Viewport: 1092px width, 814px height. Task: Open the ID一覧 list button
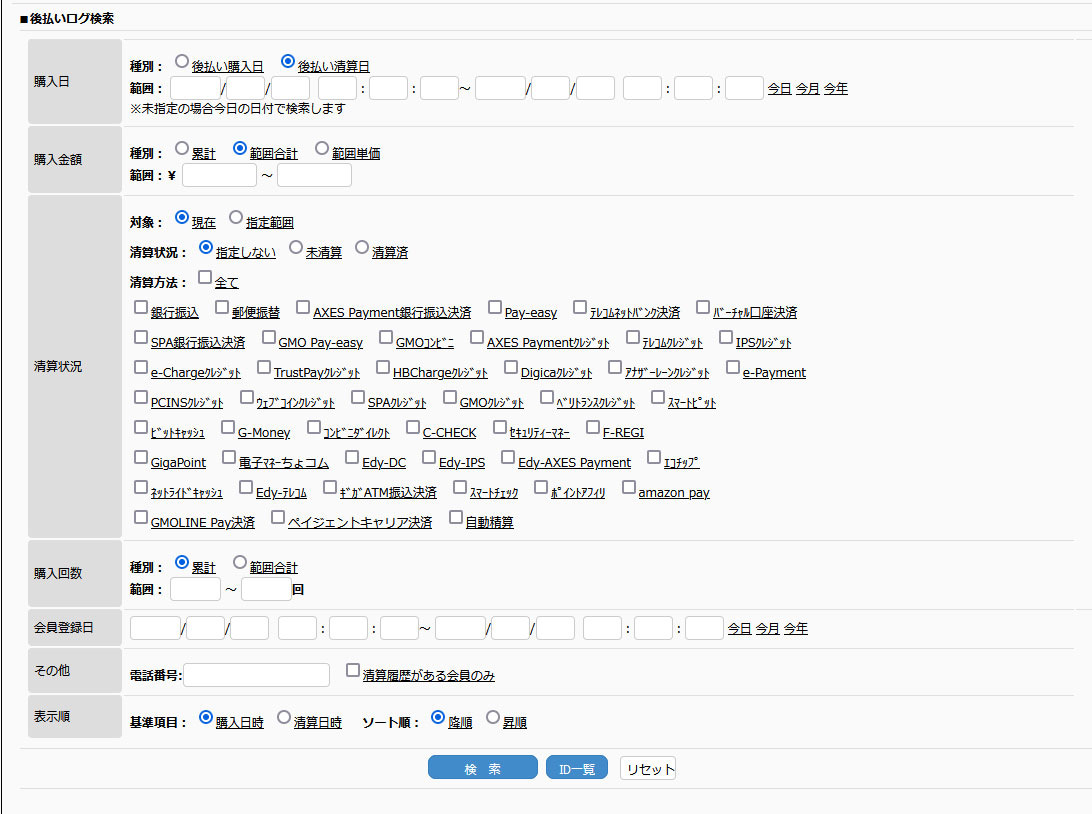577,768
